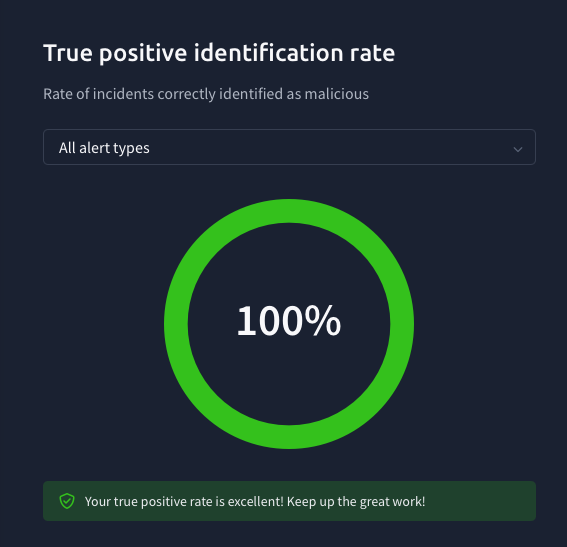
Task: Click the word "malicious" in the description
Action: (337, 94)
